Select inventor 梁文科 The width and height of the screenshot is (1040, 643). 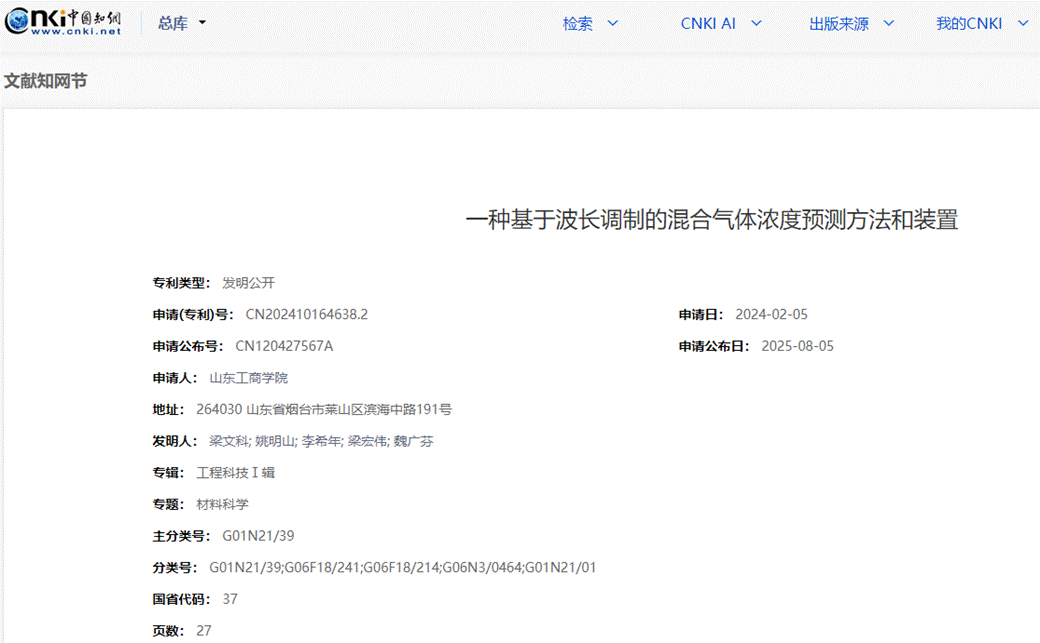click(228, 441)
